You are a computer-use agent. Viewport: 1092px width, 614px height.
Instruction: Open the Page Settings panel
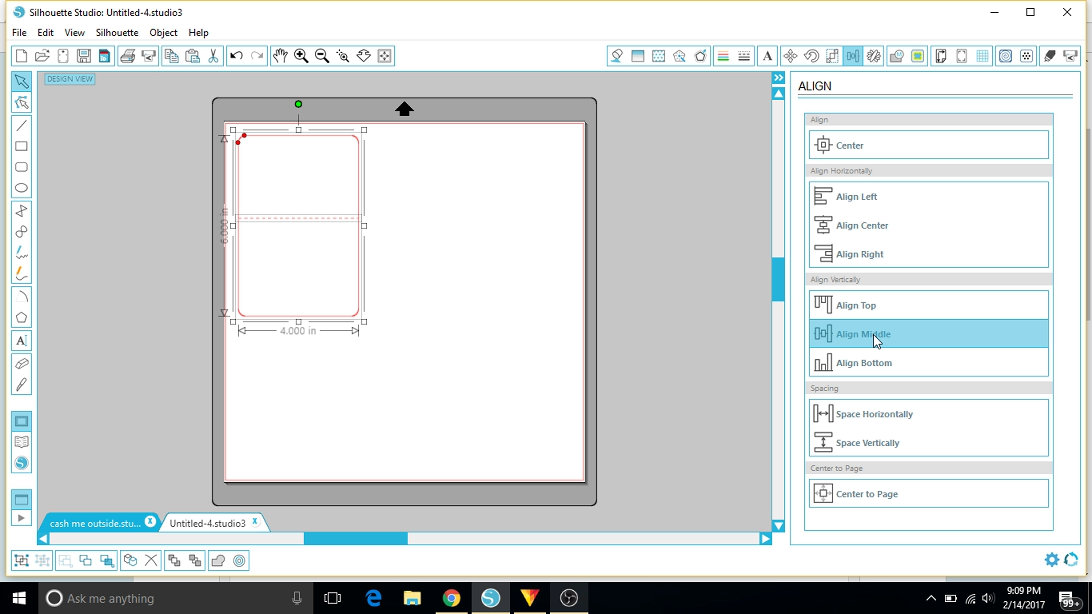[x=940, y=56]
